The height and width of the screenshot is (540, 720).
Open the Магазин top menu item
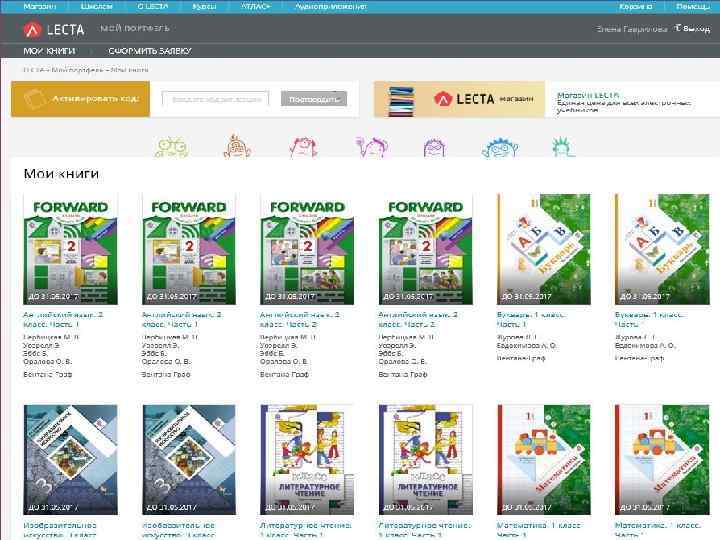(x=39, y=6)
